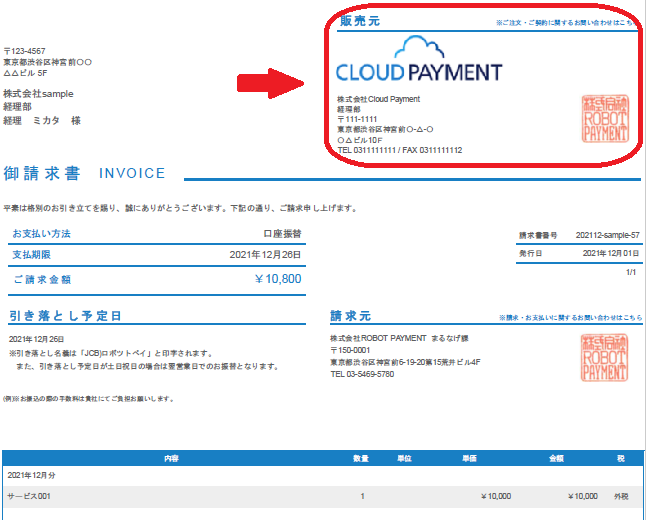Click the 発行日 label
This screenshot has width=646, height=520.
(x=530, y=253)
